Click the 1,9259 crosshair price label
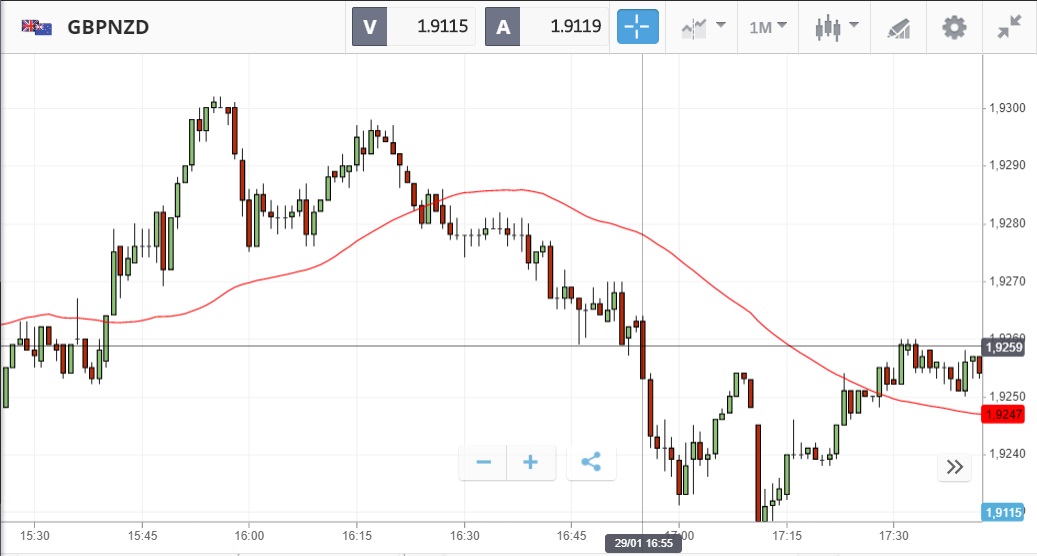Screen dimensions: 1037x556 1003,347
